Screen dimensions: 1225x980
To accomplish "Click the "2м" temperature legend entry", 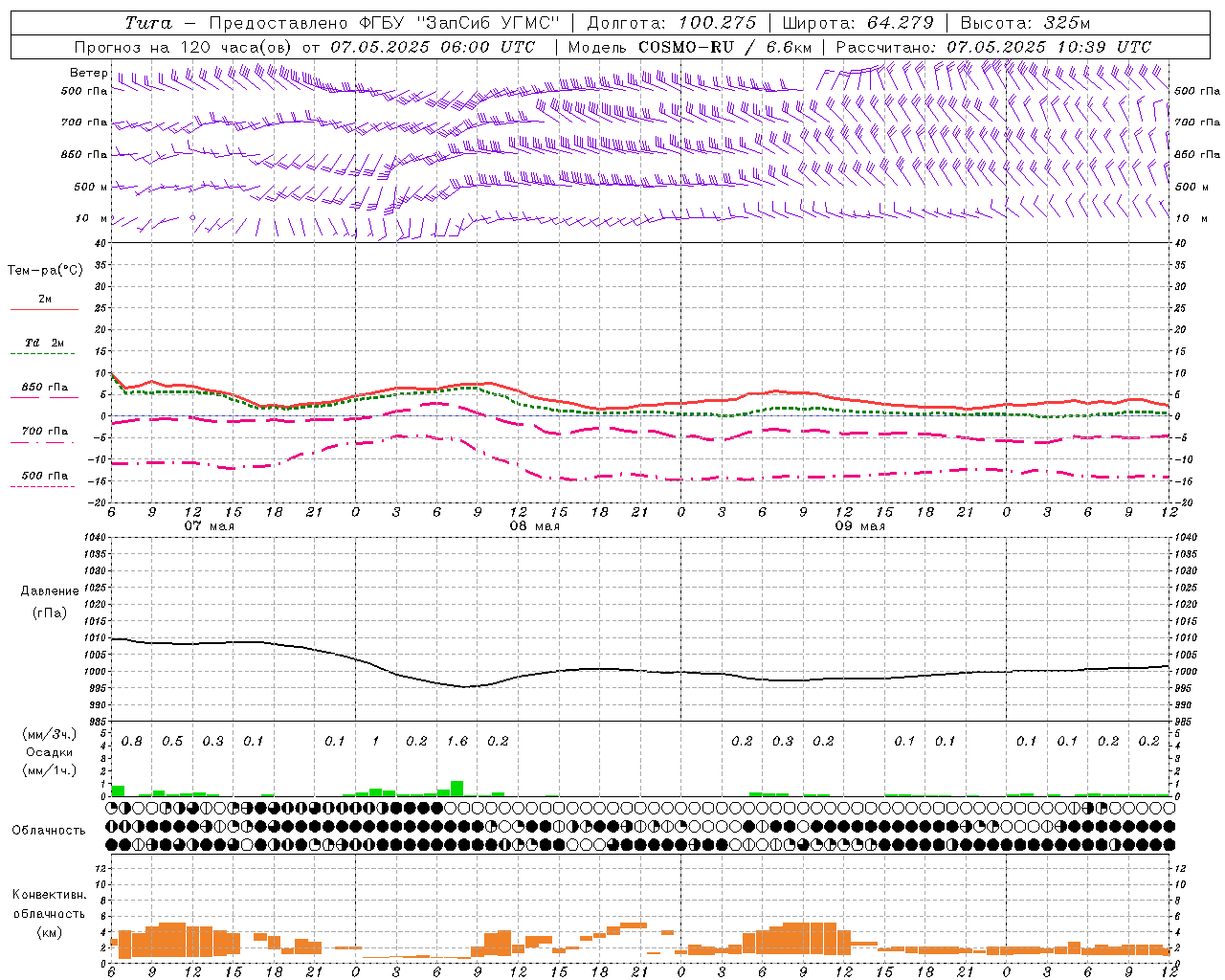I will 45,300.
